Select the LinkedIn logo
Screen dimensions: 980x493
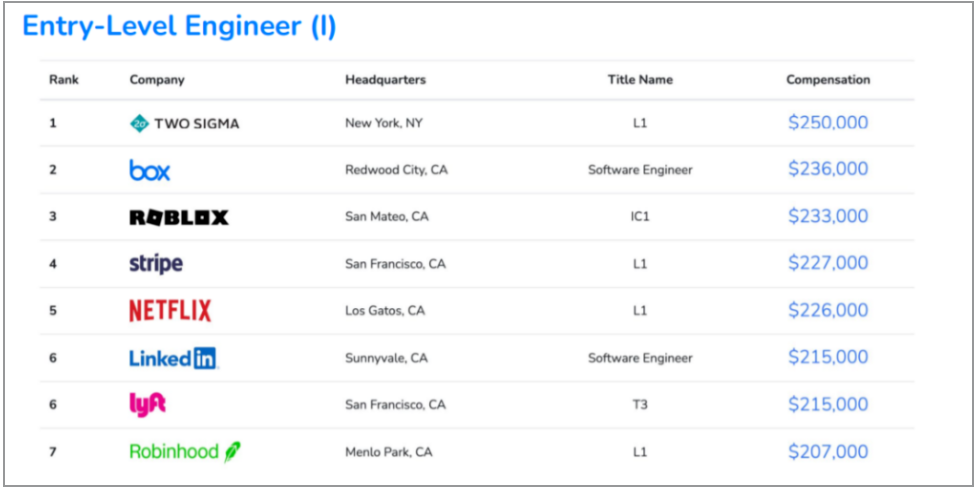174,358
